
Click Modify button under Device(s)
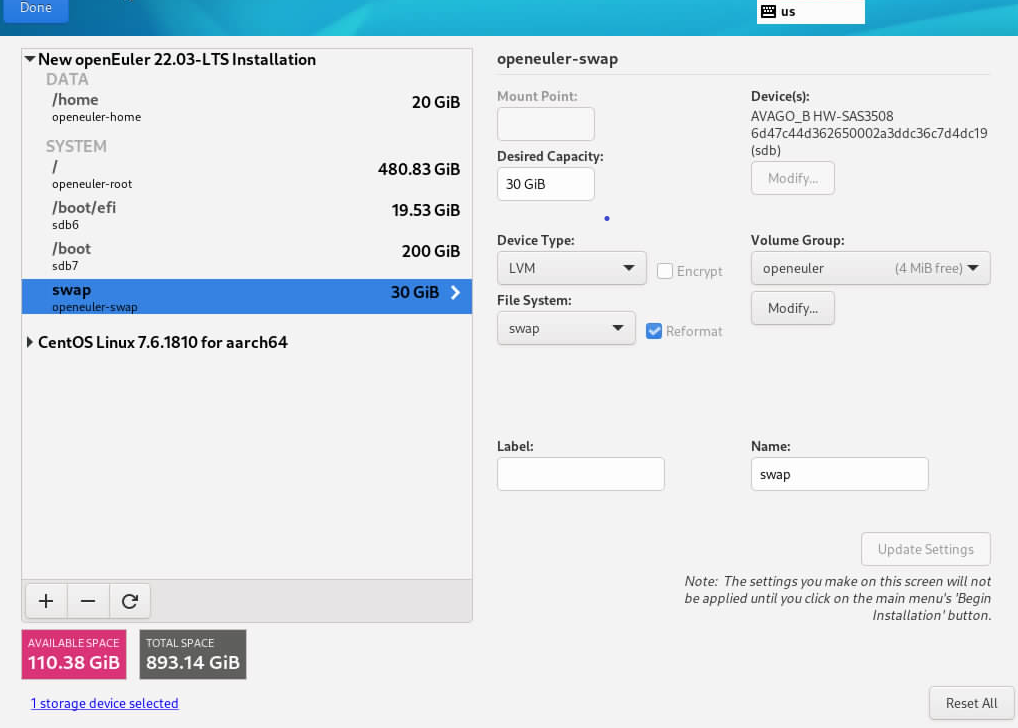793,178
